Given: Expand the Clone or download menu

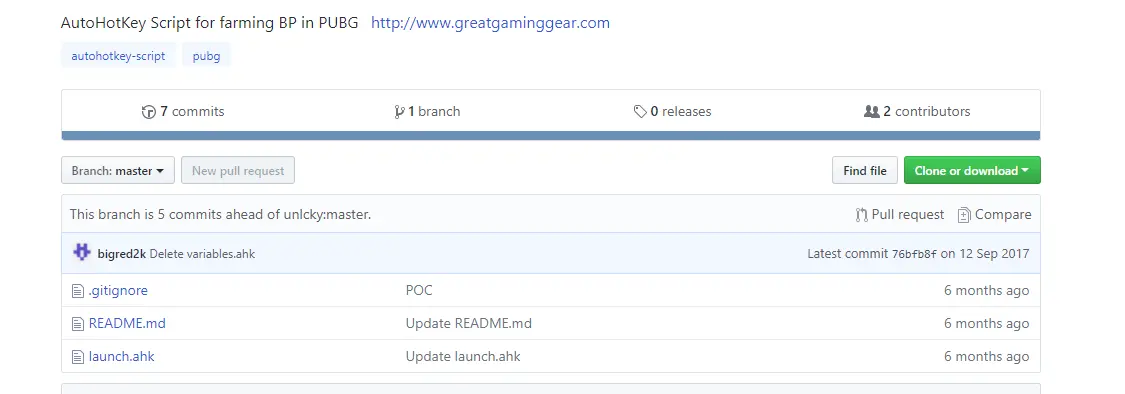Looking at the screenshot, I should [x=972, y=171].
